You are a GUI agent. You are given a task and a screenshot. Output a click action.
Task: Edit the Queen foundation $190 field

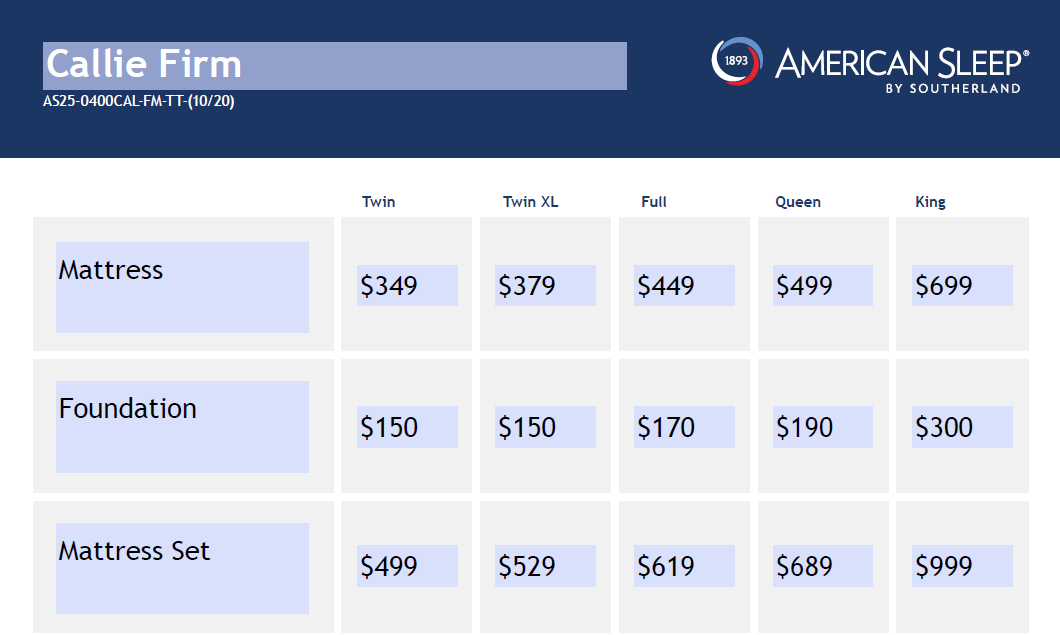[822, 427]
